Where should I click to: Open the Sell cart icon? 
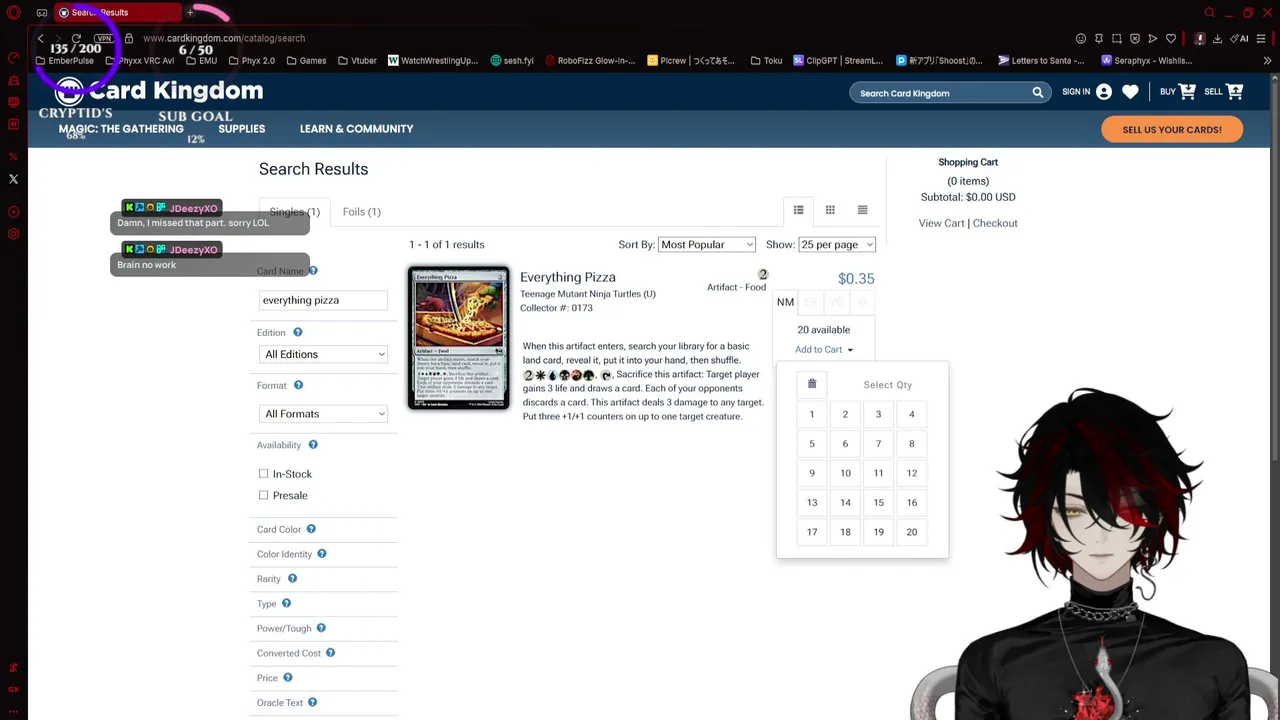coord(1235,92)
